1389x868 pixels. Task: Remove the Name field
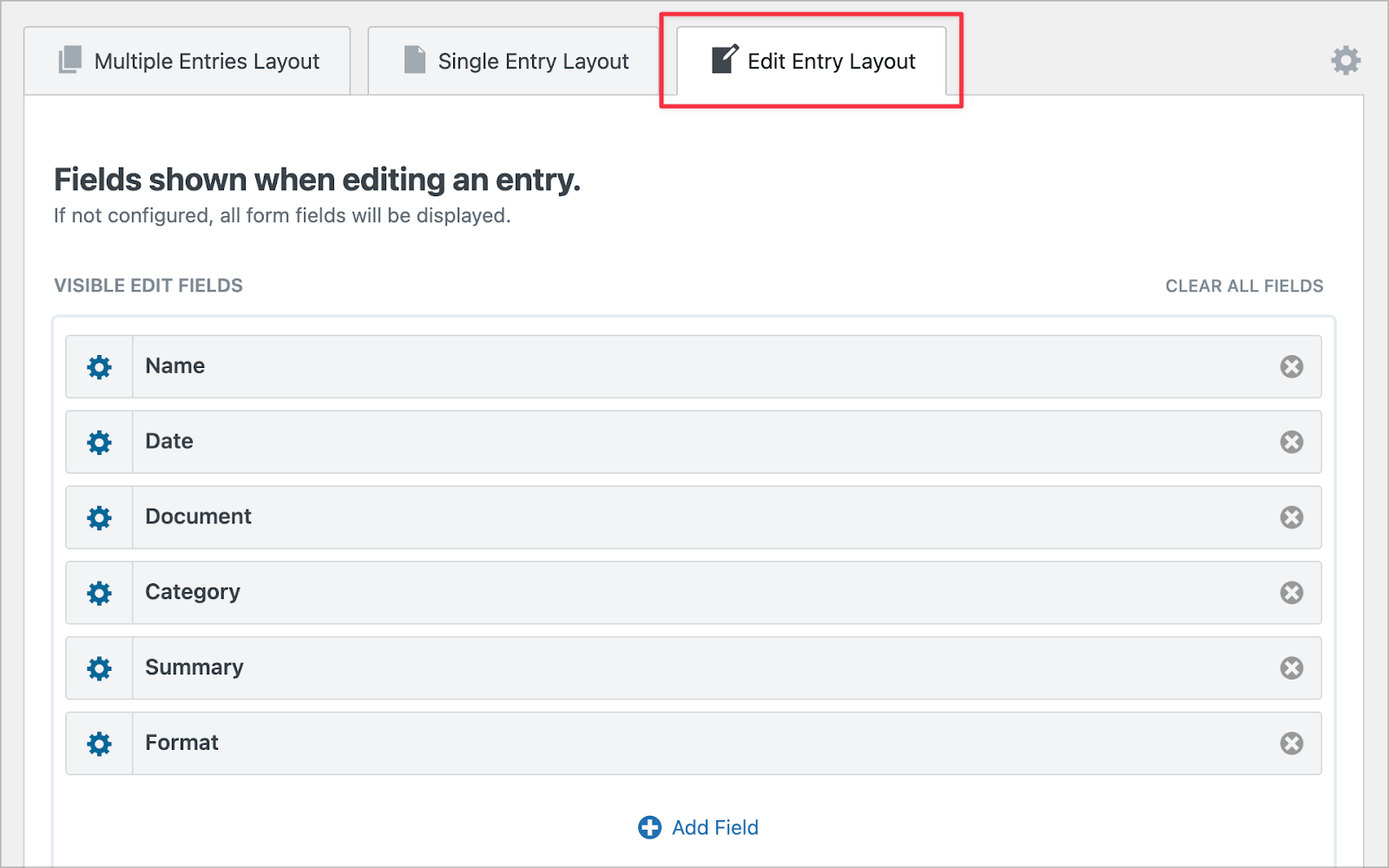[1292, 366]
